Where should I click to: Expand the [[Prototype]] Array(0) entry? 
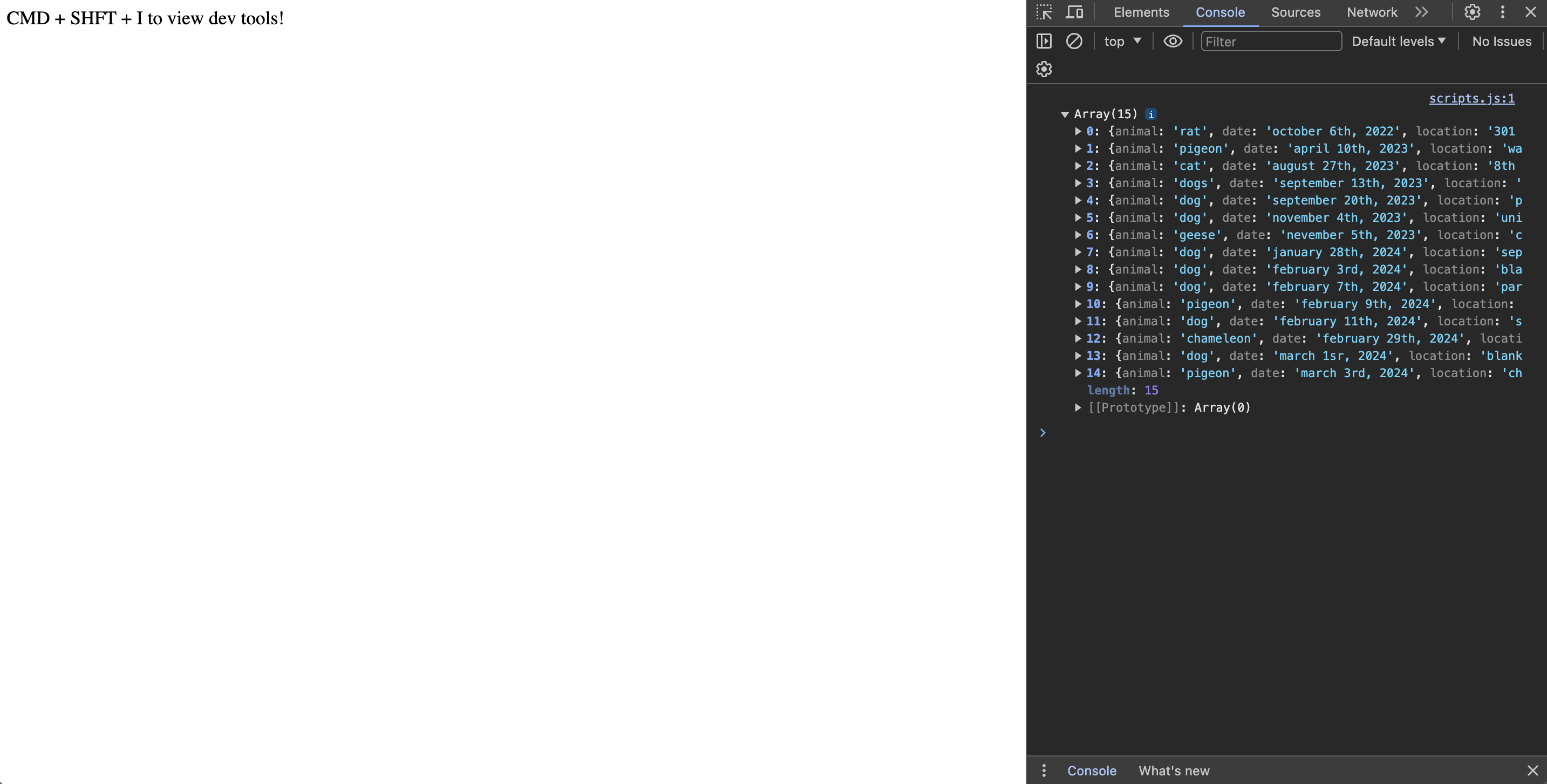pyautogui.click(x=1078, y=407)
